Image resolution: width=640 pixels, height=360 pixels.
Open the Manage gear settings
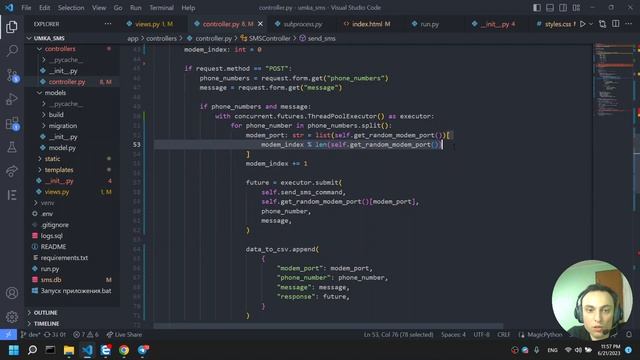click(12, 316)
